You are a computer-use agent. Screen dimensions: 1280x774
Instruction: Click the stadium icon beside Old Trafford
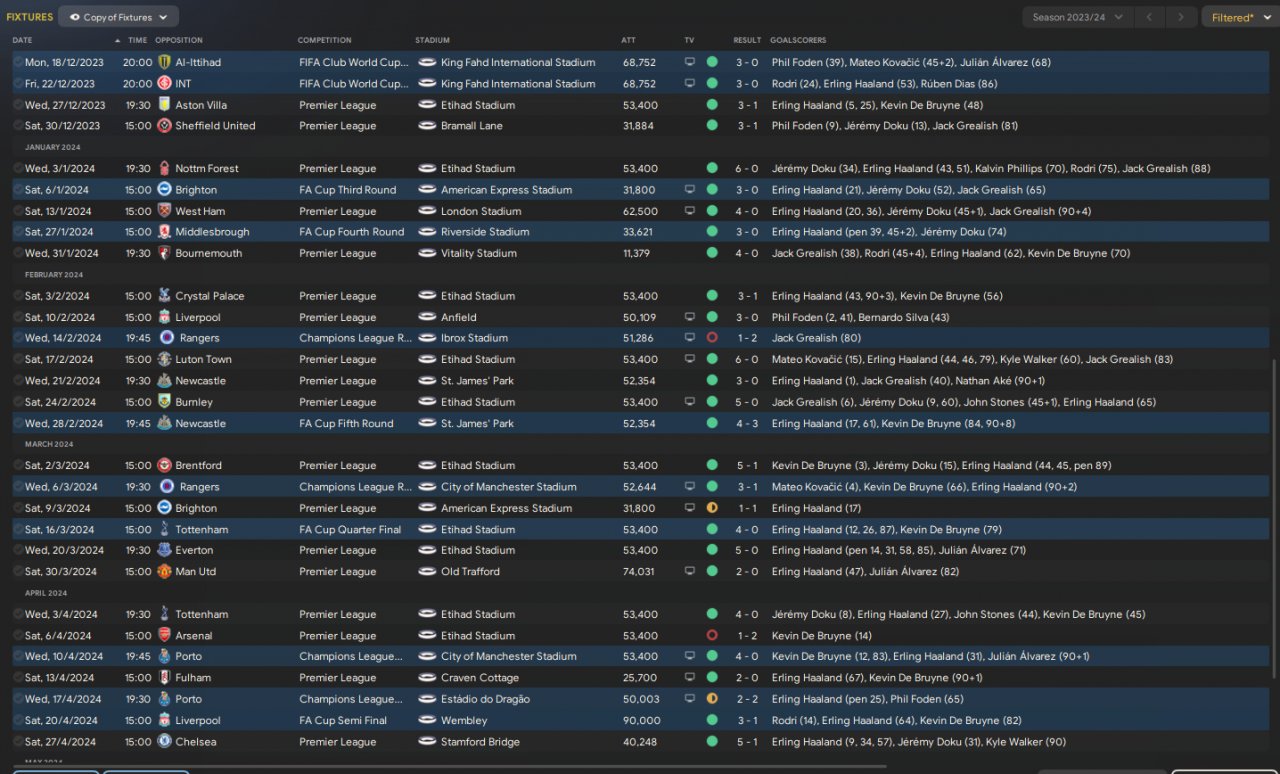pos(427,572)
